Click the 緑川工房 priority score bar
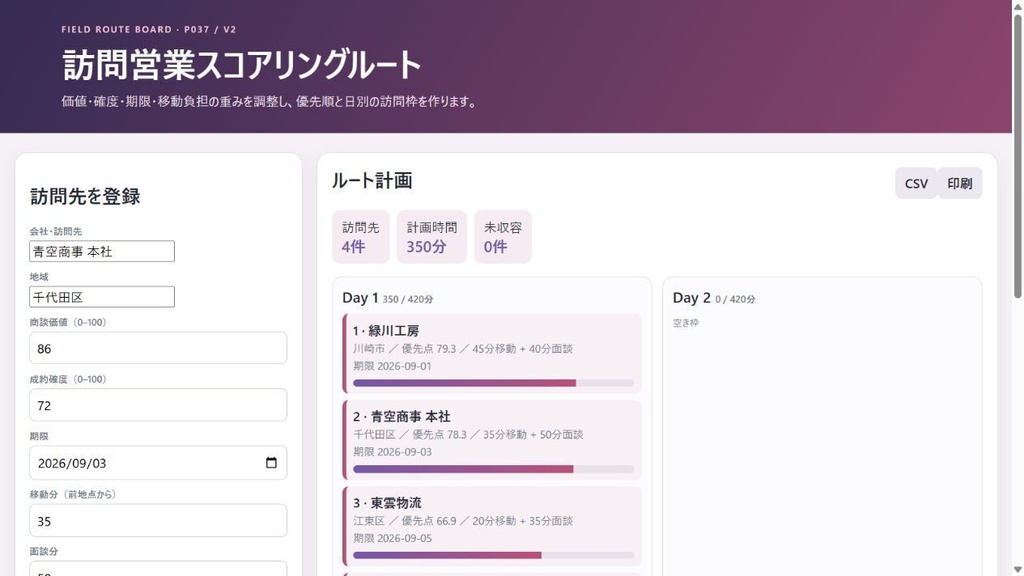Viewport: 1024px width, 576px height. tap(493, 383)
